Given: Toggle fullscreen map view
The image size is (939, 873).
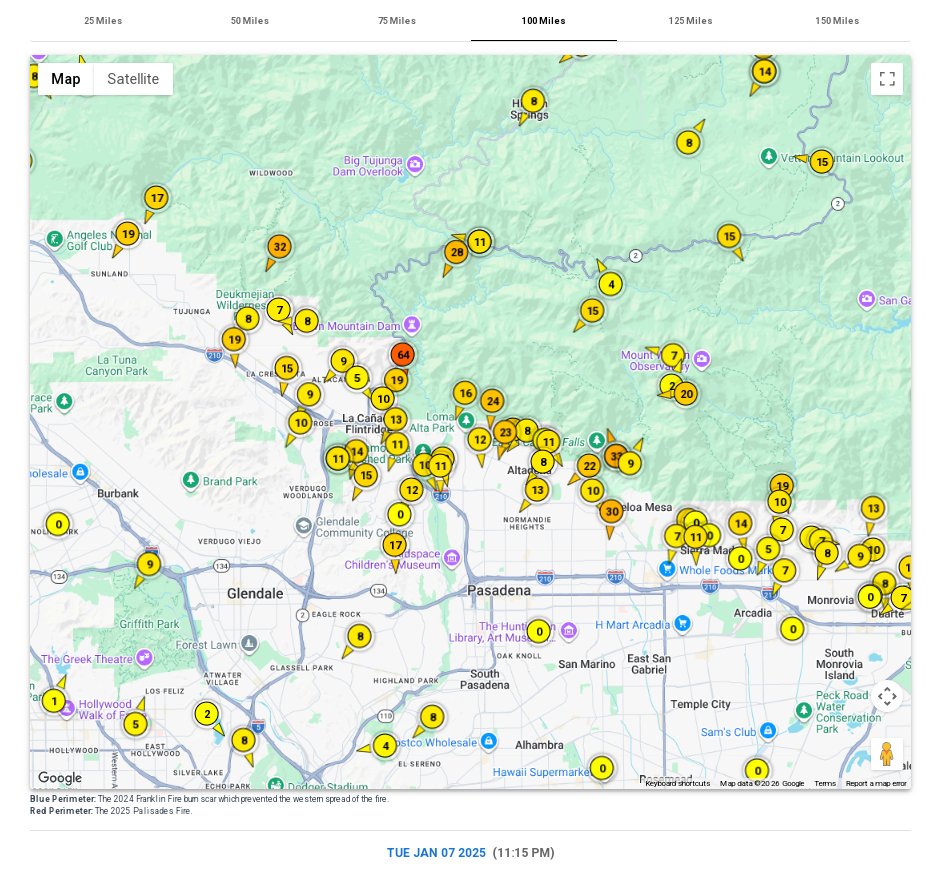Looking at the screenshot, I should pos(887,79).
